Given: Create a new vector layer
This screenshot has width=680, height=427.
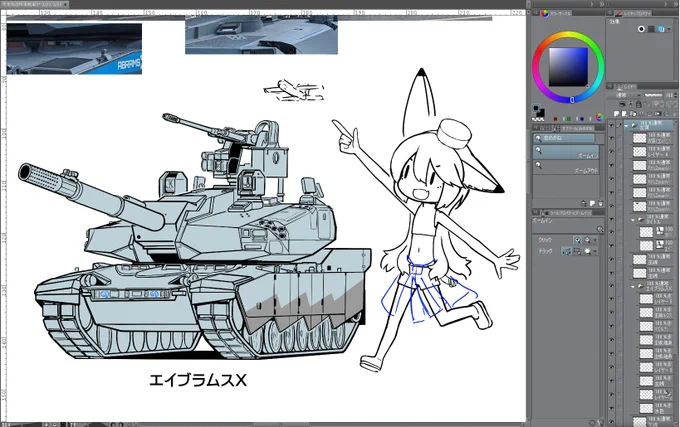Looking at the screenshot, I should tap(624, 114).
